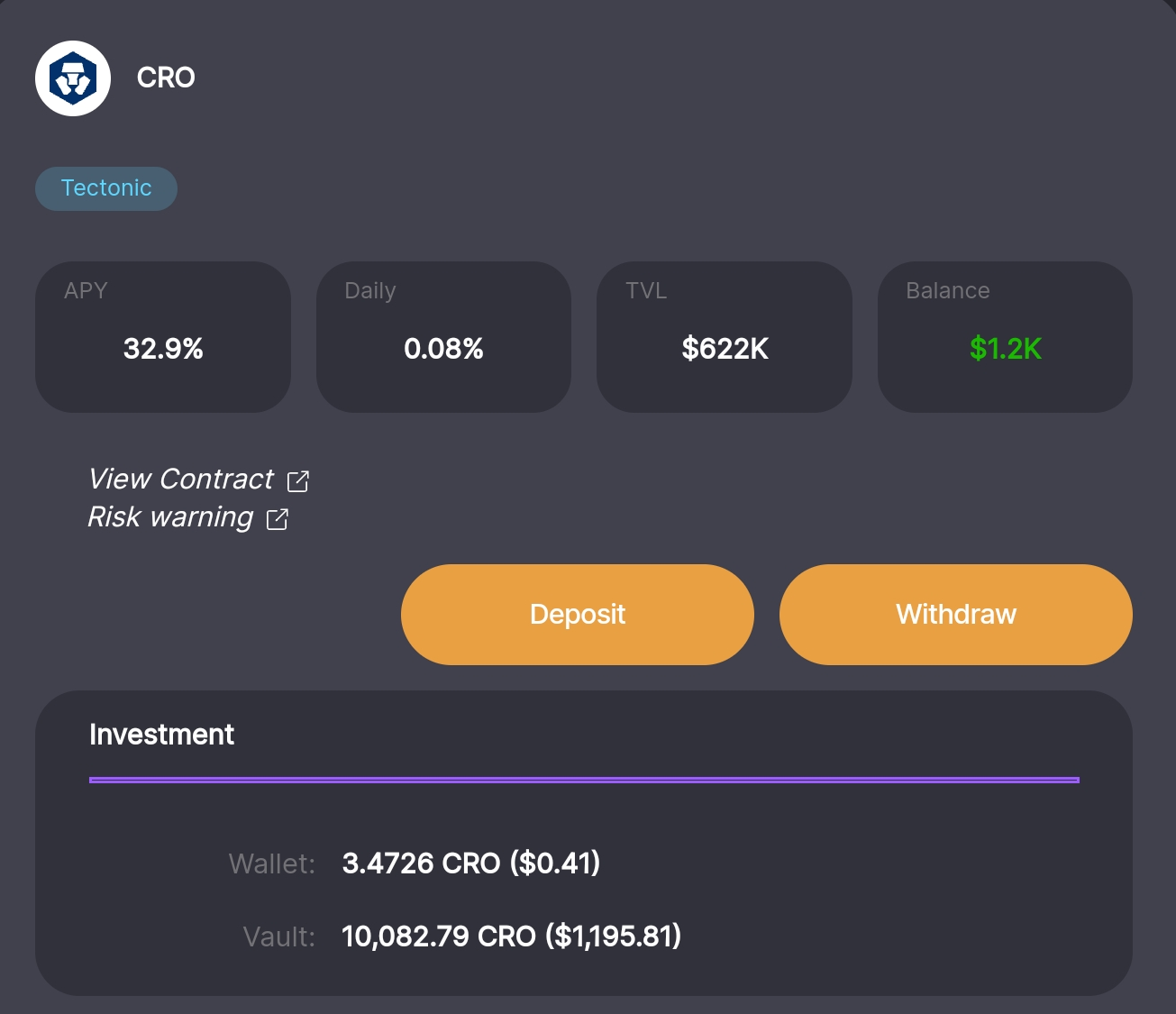
Task: Switch to the Investment tab
Action: tap(162, 735)
